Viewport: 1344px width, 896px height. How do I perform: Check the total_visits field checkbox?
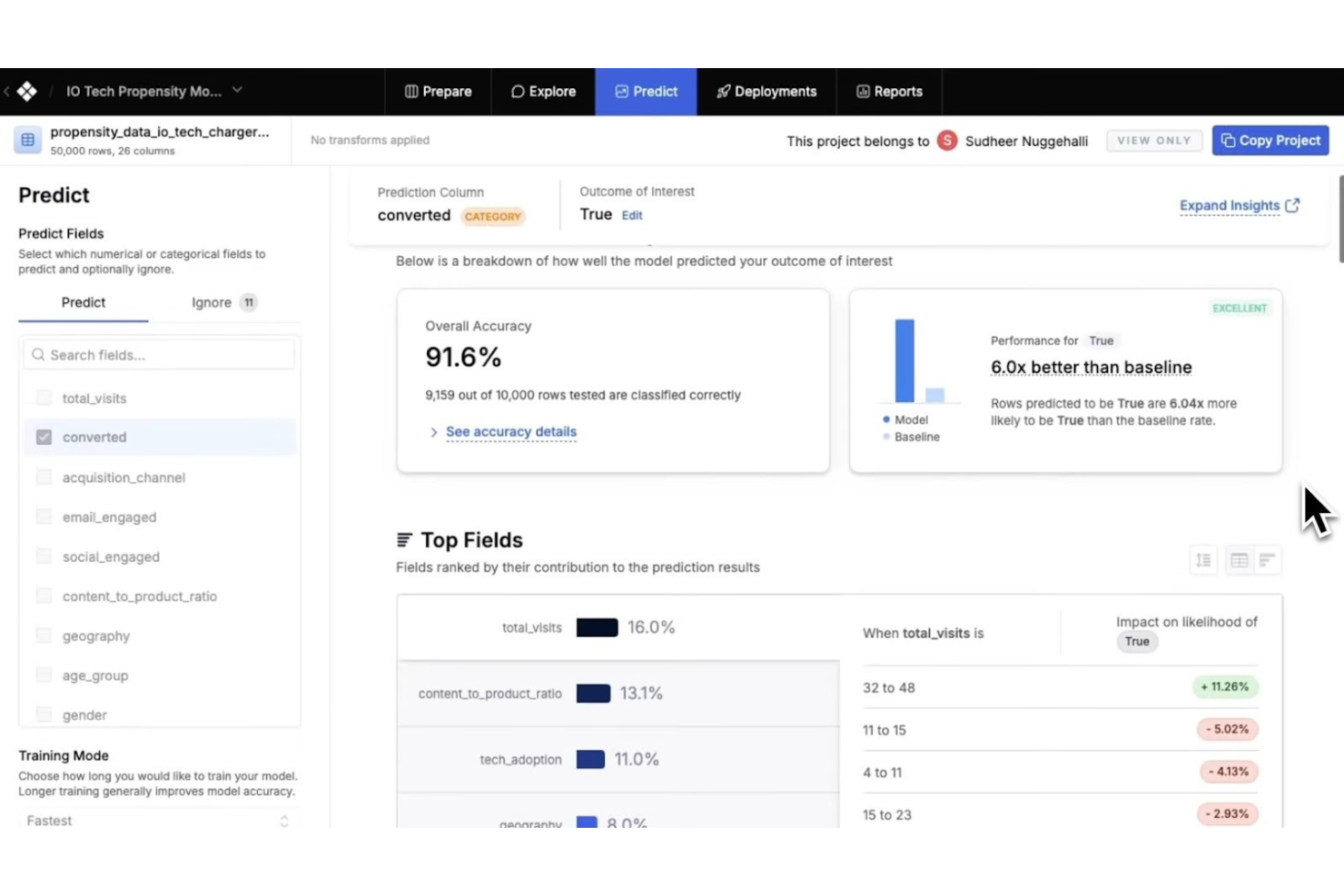pos(44,397)
